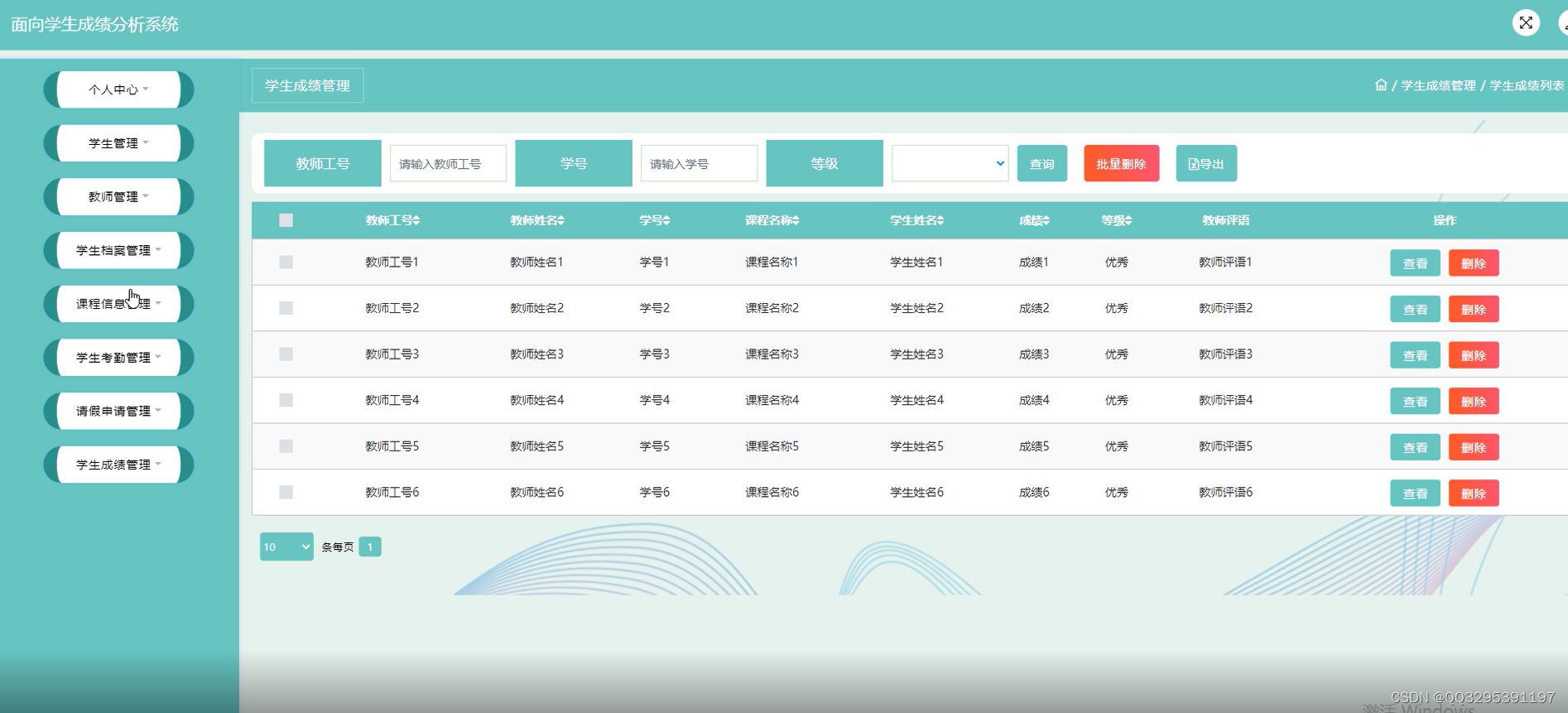This screenshot has height=713, width=1568.
Task: Expand the 请假申请管理 sidebar menu
Action: [x=118, y=411]
